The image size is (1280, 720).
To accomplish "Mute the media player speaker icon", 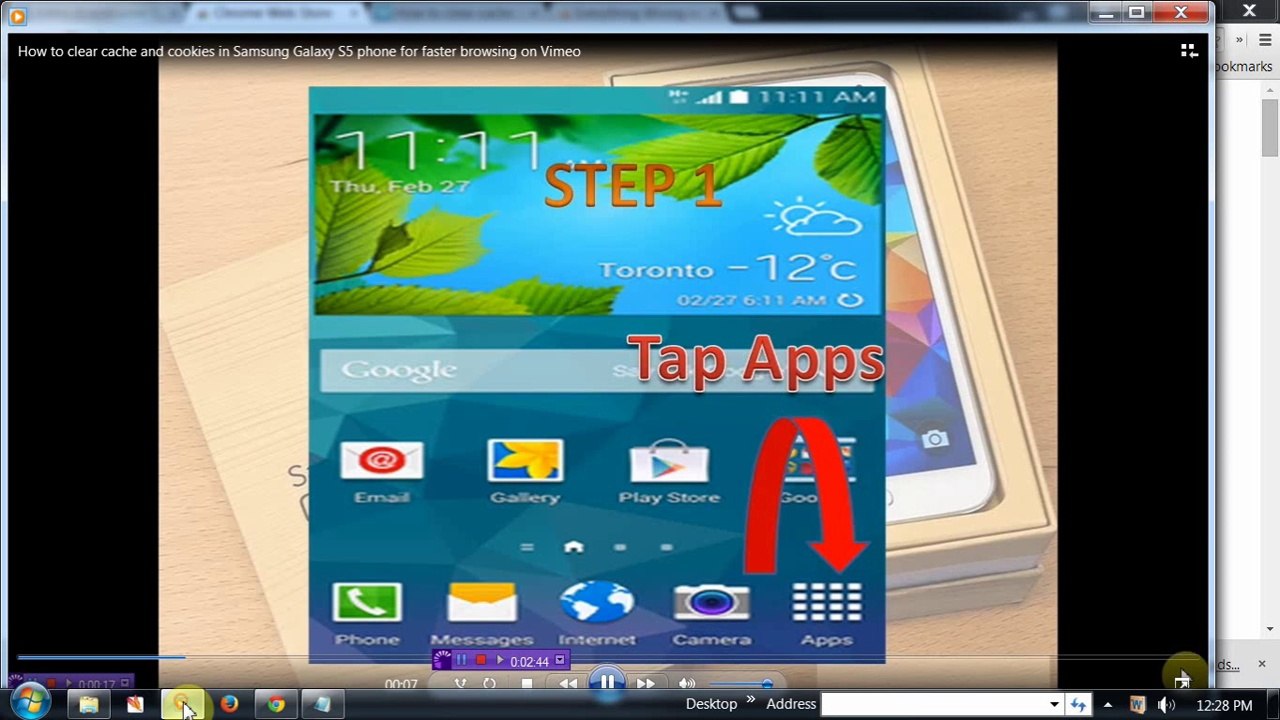I will pos(687,684).
